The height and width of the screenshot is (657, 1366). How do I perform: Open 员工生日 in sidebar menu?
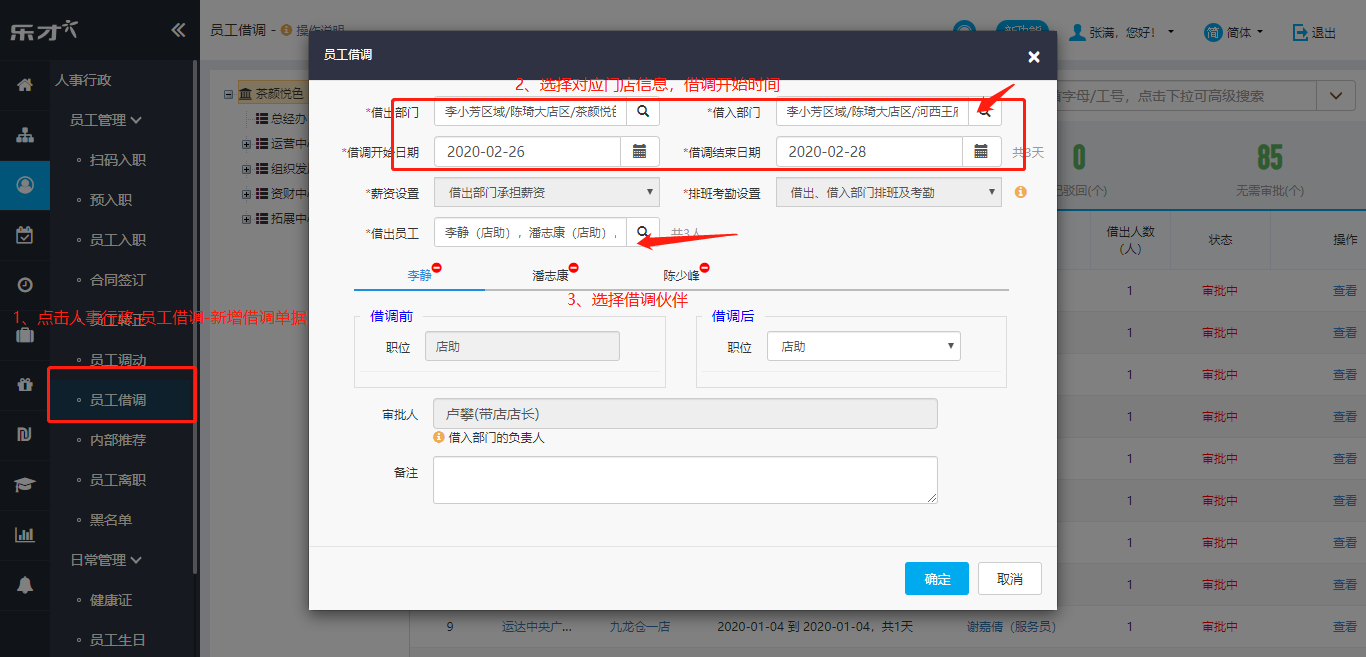117,640
